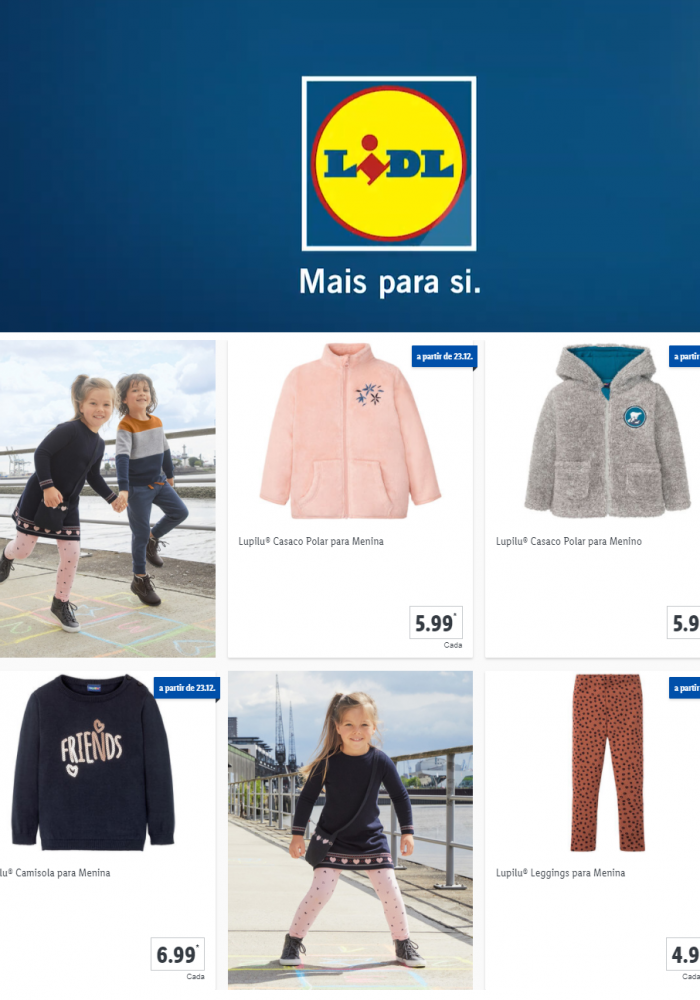Click the Lidl logo
Screen dimensions: 700x1000
389,163
